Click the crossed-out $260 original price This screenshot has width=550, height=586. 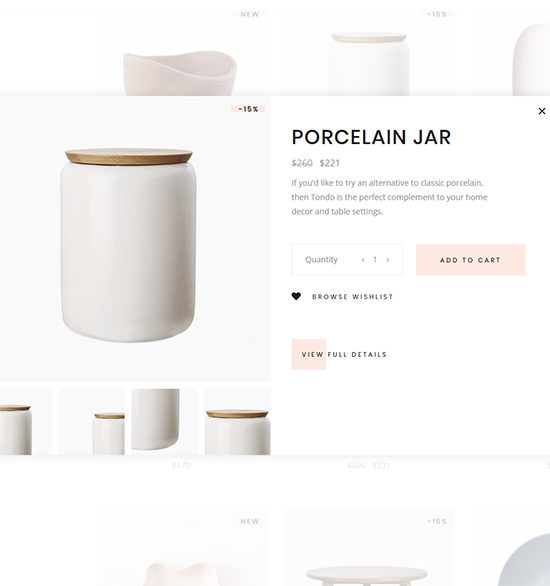tap(302, 163)
